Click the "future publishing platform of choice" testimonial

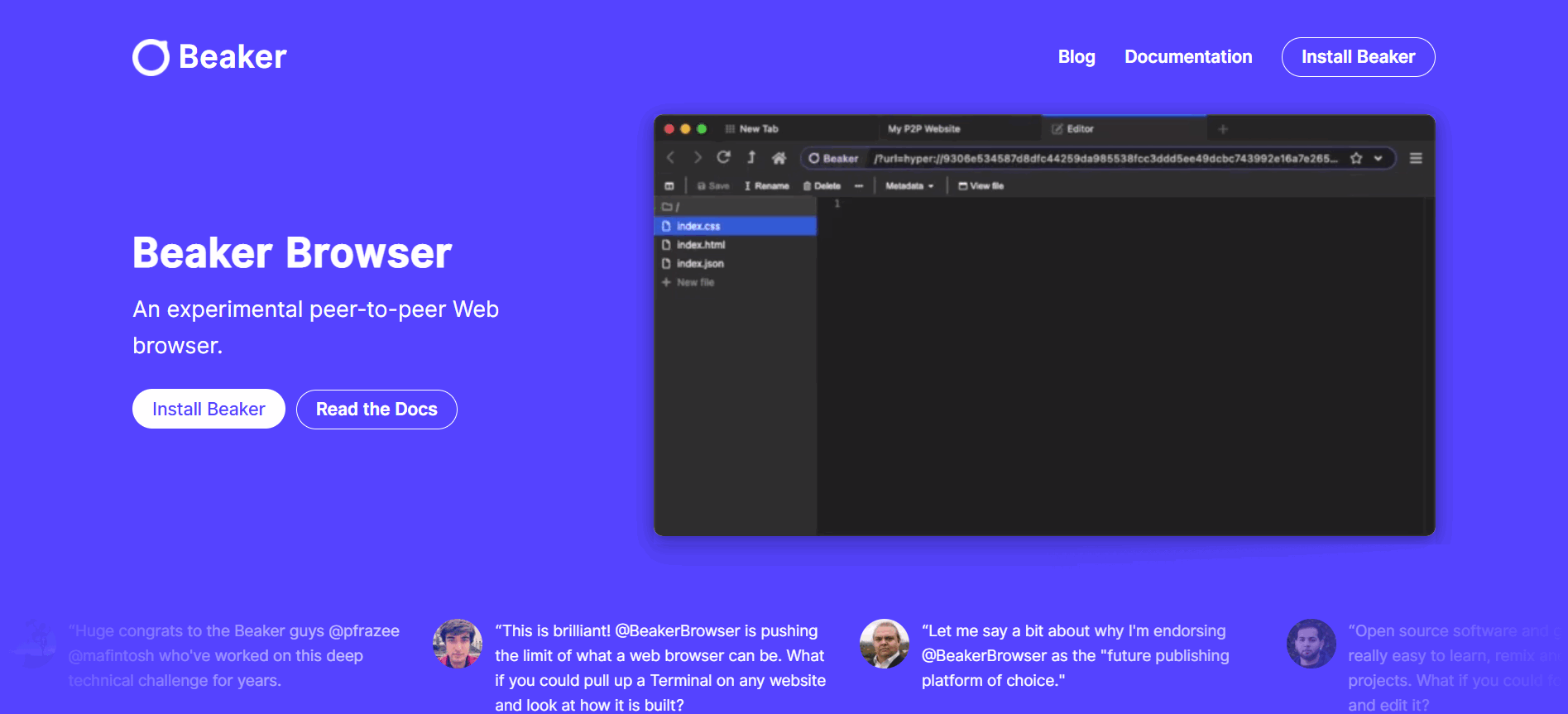(x=1076, y=655)
